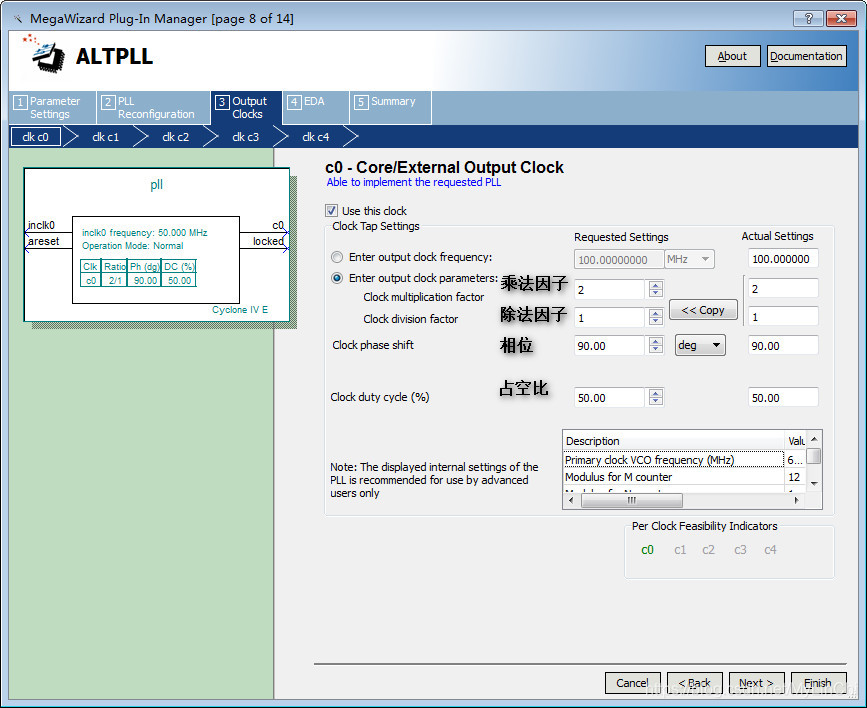This screenshot has height=708, width=867.
Task: Click the pll block diagram preview
Action: [157, 244]
